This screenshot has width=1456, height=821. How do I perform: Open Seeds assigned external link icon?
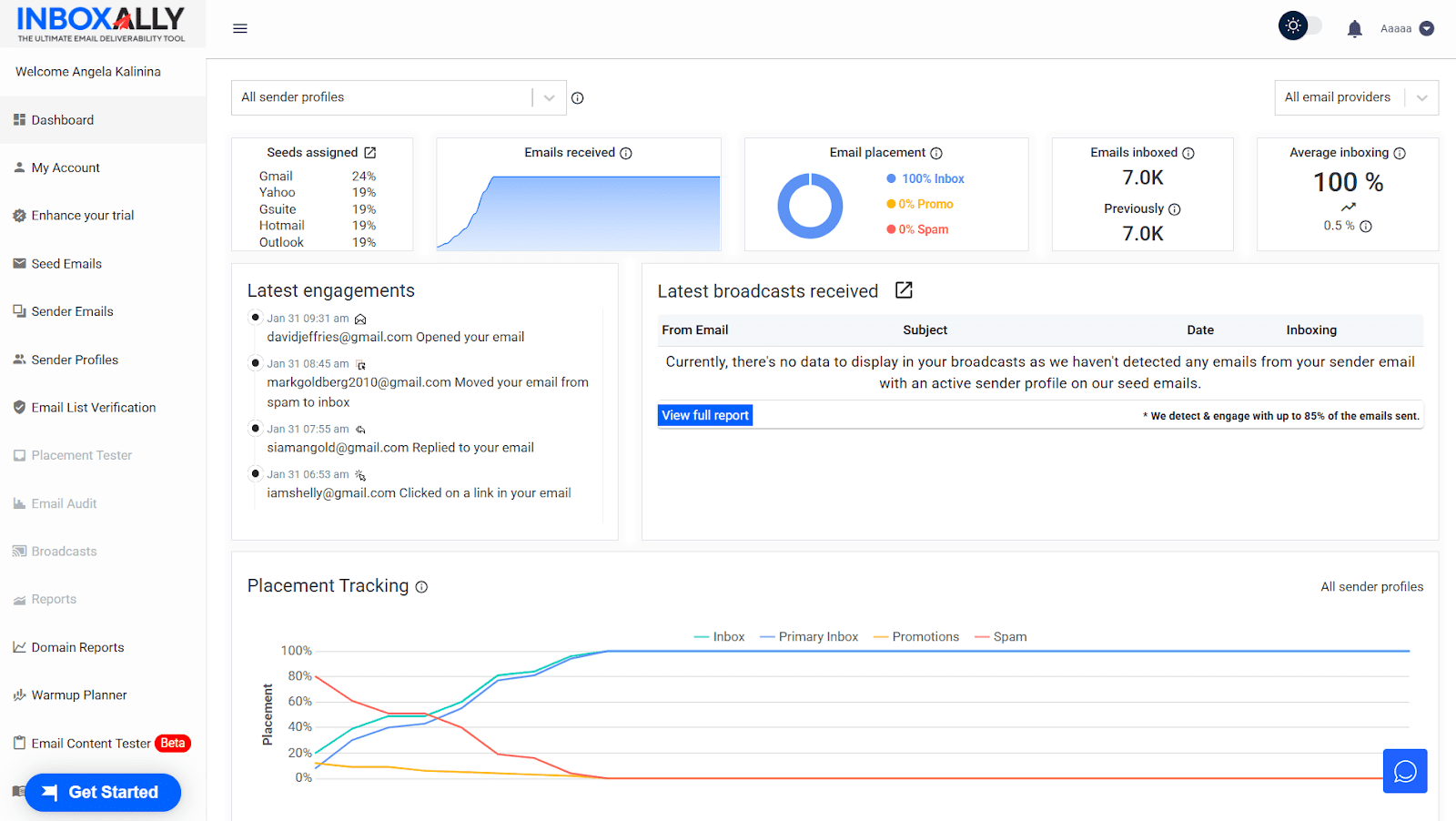tap(370, 153)
